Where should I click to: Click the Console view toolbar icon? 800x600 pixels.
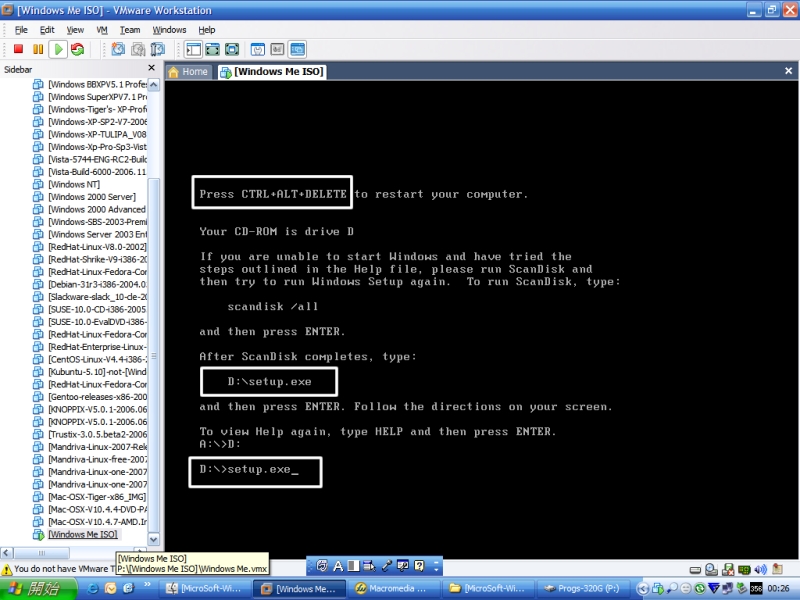297,49
